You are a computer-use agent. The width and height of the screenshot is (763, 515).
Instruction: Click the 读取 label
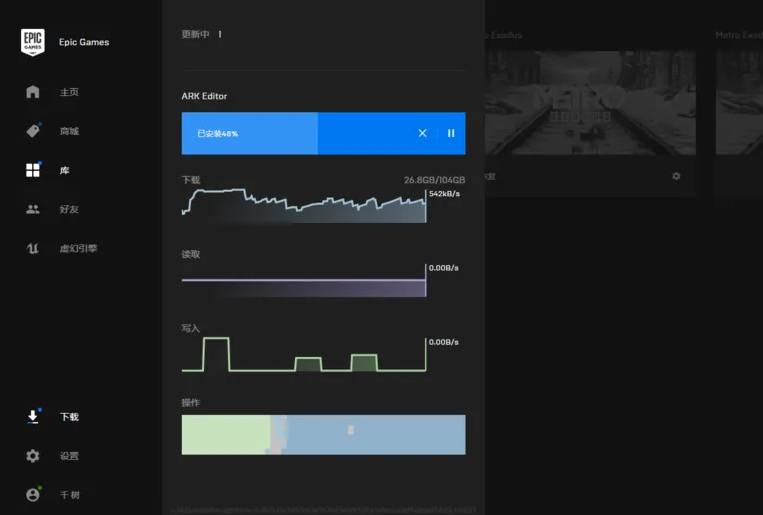[191, 254]
